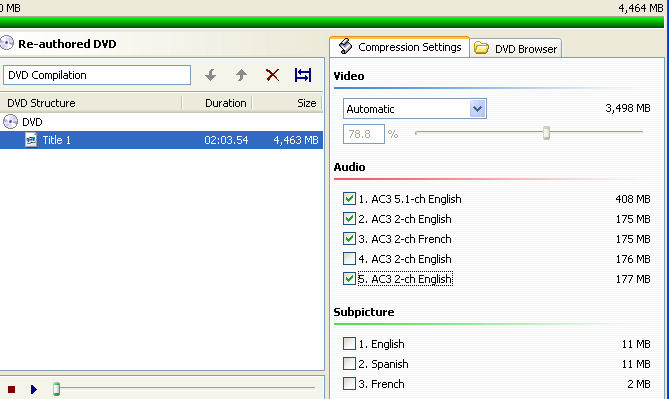Play preview with blue triangle button
Screen dimensions: 669x399
tap(34, 389)
